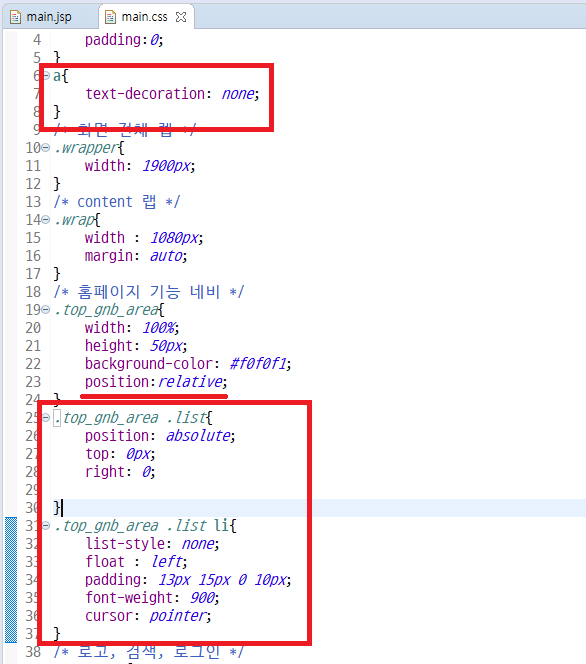
Task: Click the text-decoration: none declaration
Action: [172, 94]
